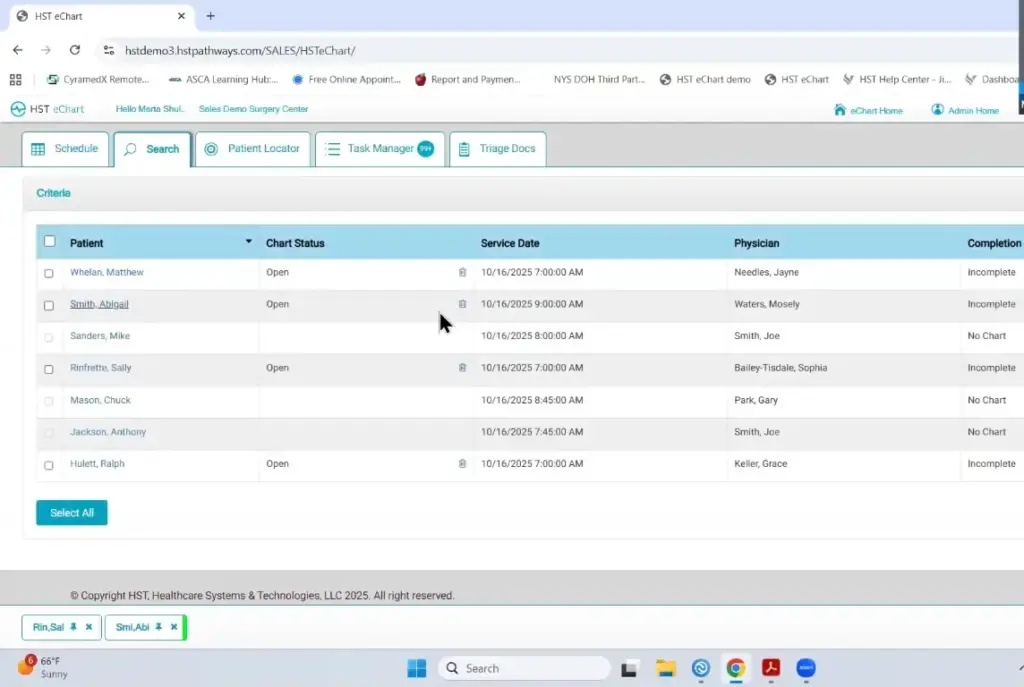Screen dimensions: 1024x687
Task: Open patient Sanders, Mike
Action: (x=100, y=336)
